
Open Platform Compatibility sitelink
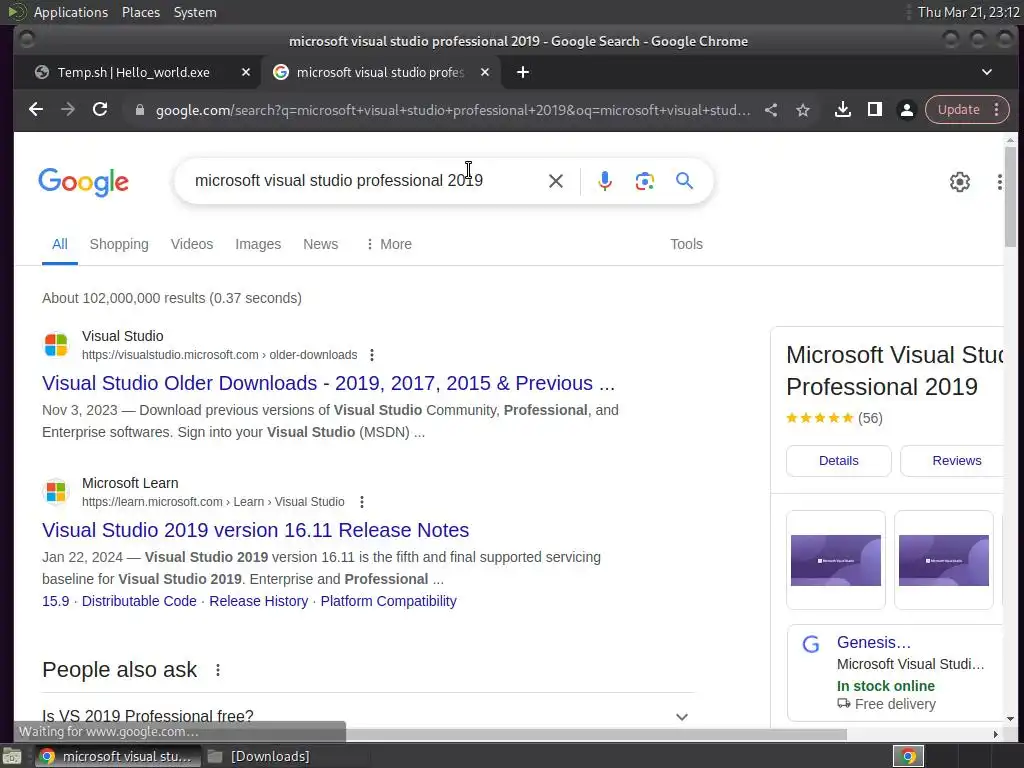pos(389,601)
